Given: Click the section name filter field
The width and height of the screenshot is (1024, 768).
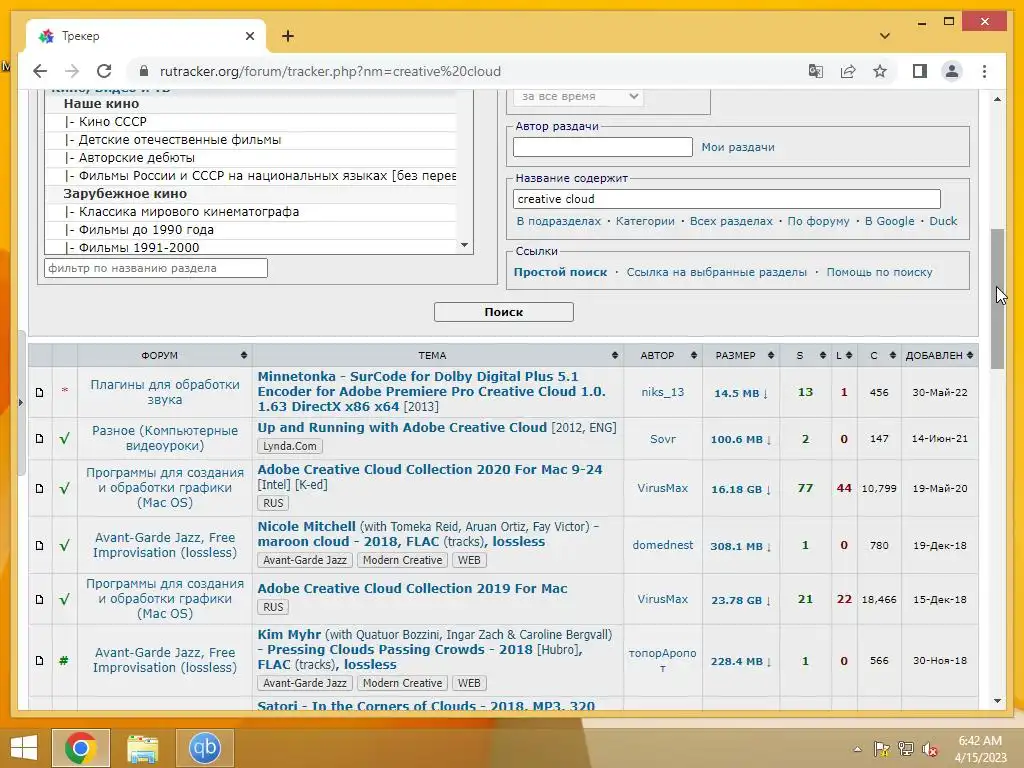Looking at the screenshot, I should pyautogui.click(x=156, y=268).
